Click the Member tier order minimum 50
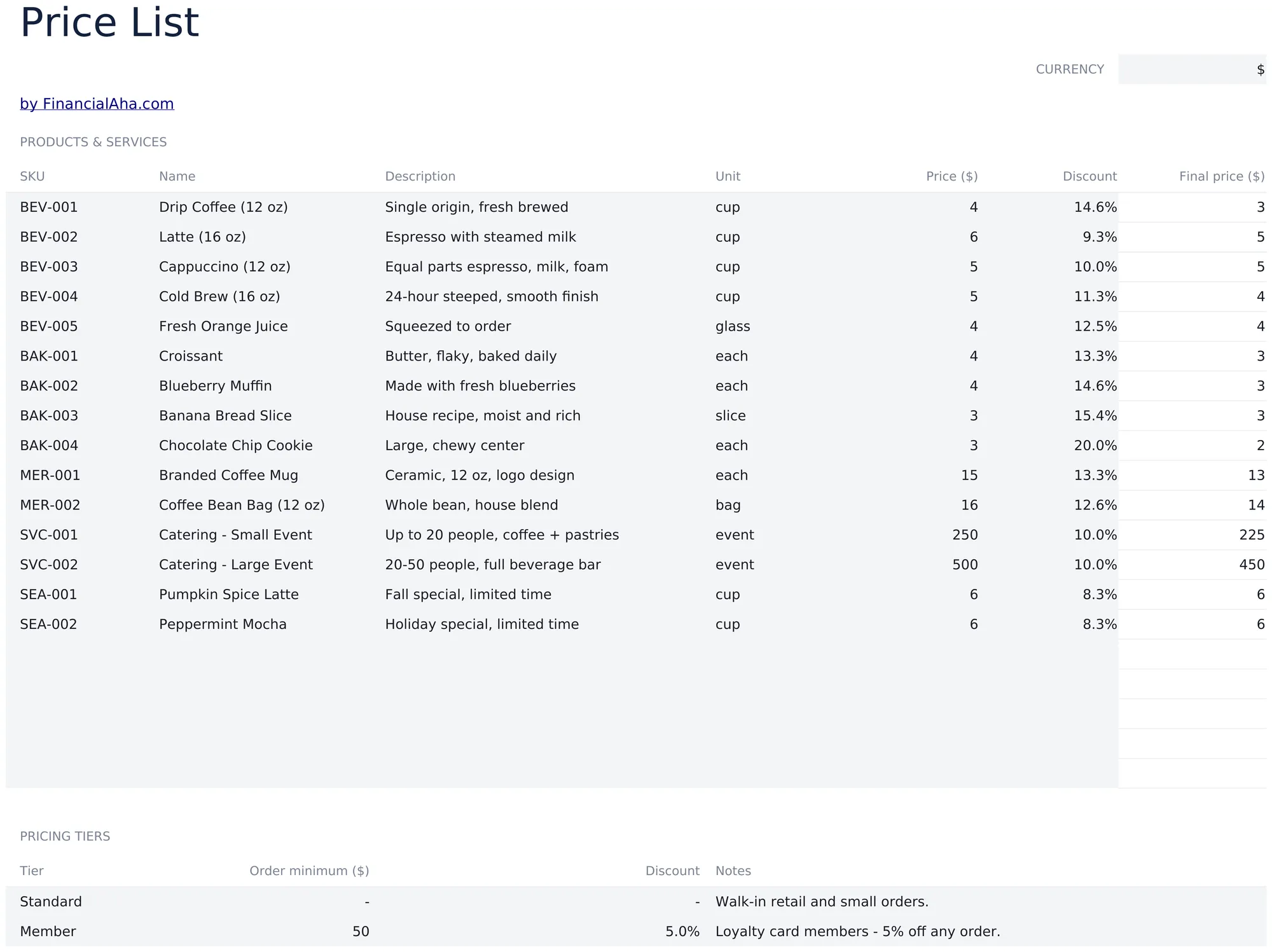Viewport: 1272px width, 952px height. pyautogui.click(x=361, y=932)
